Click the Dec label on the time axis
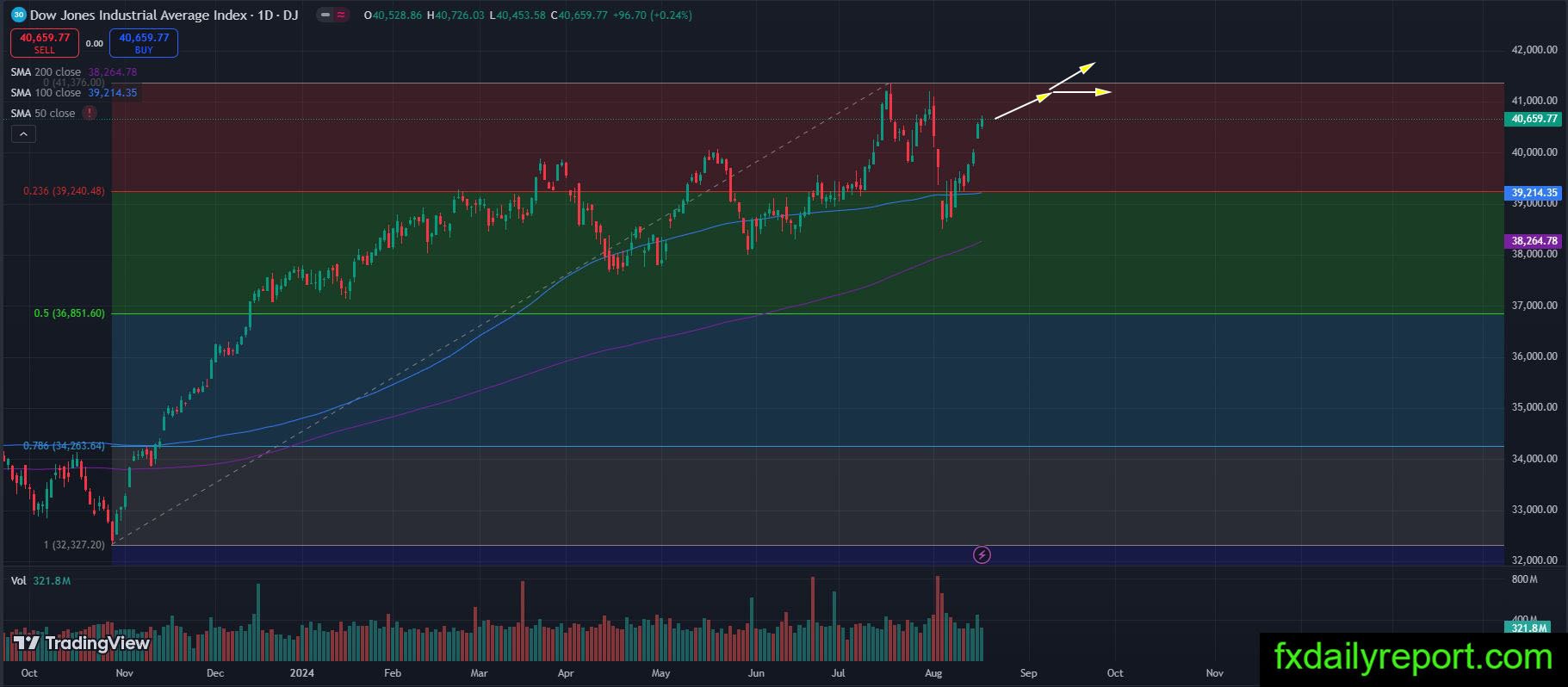Viewport: 1568px width, 687px height. 215,673
